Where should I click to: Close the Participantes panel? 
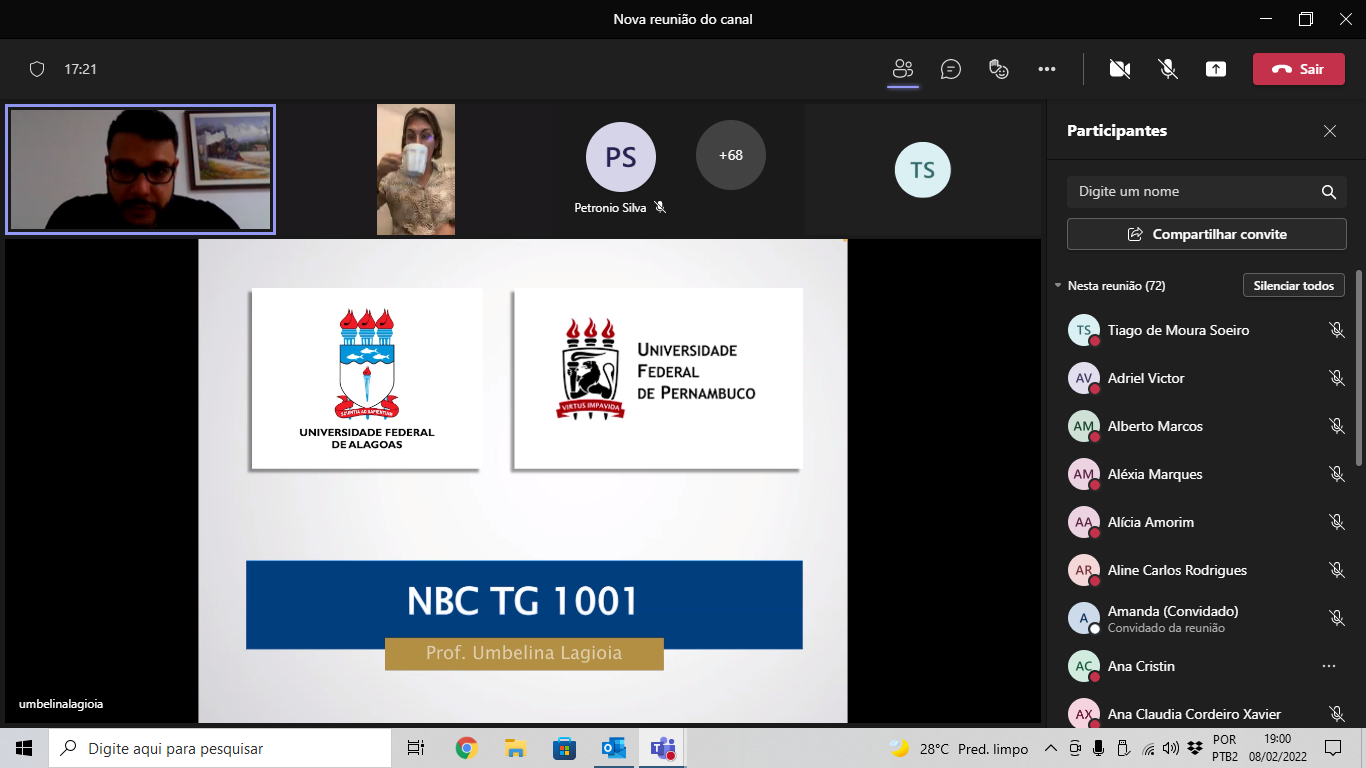[x=1330, y=131]
